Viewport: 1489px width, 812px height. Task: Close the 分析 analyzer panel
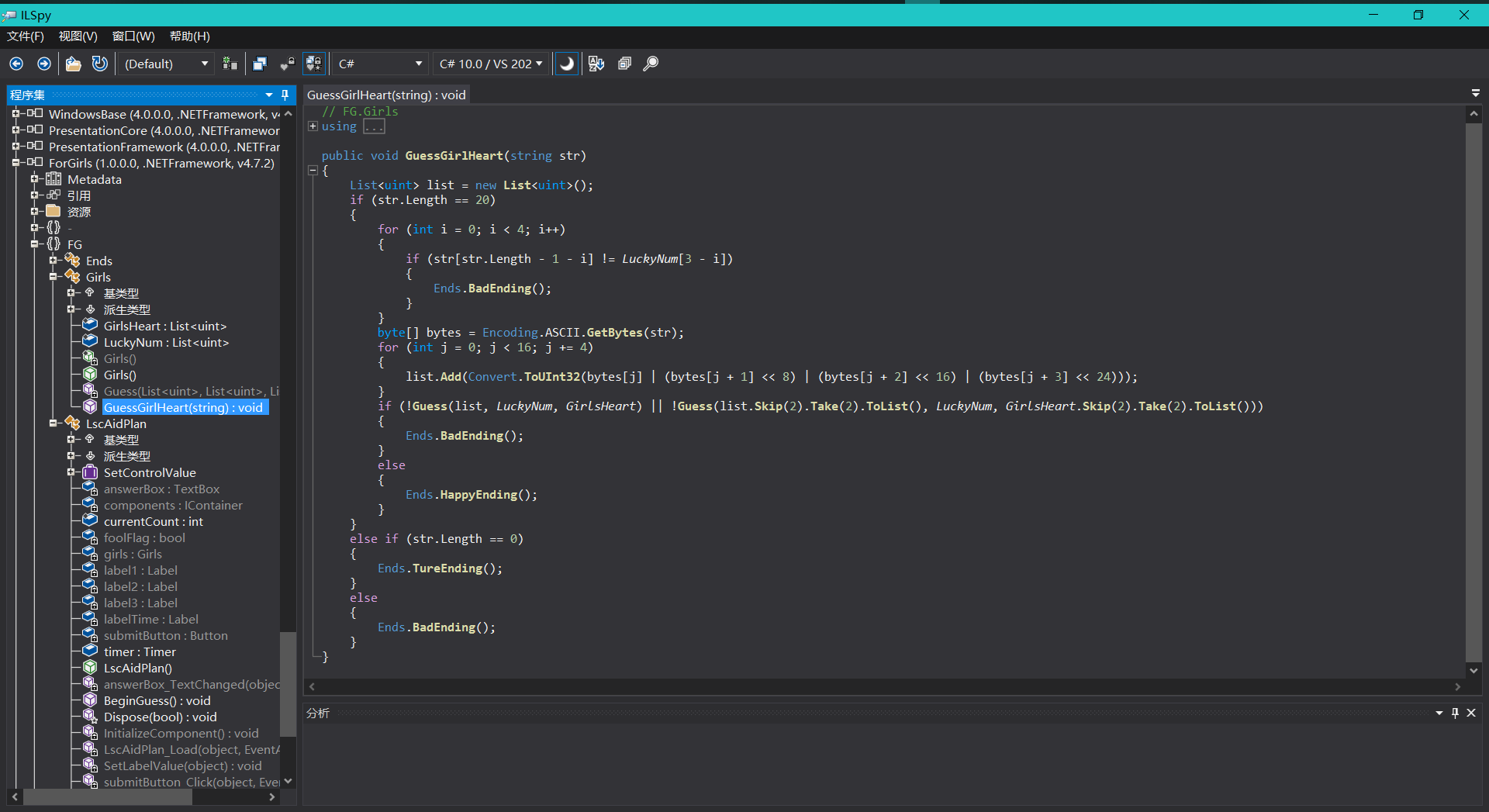[1471, 713]
